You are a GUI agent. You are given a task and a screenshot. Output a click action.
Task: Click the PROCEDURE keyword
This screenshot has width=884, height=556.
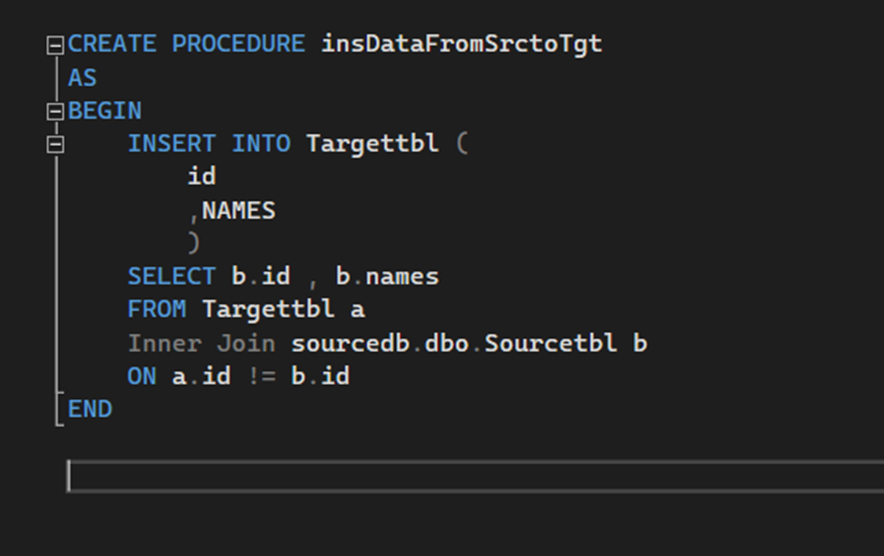click(238, 44)
